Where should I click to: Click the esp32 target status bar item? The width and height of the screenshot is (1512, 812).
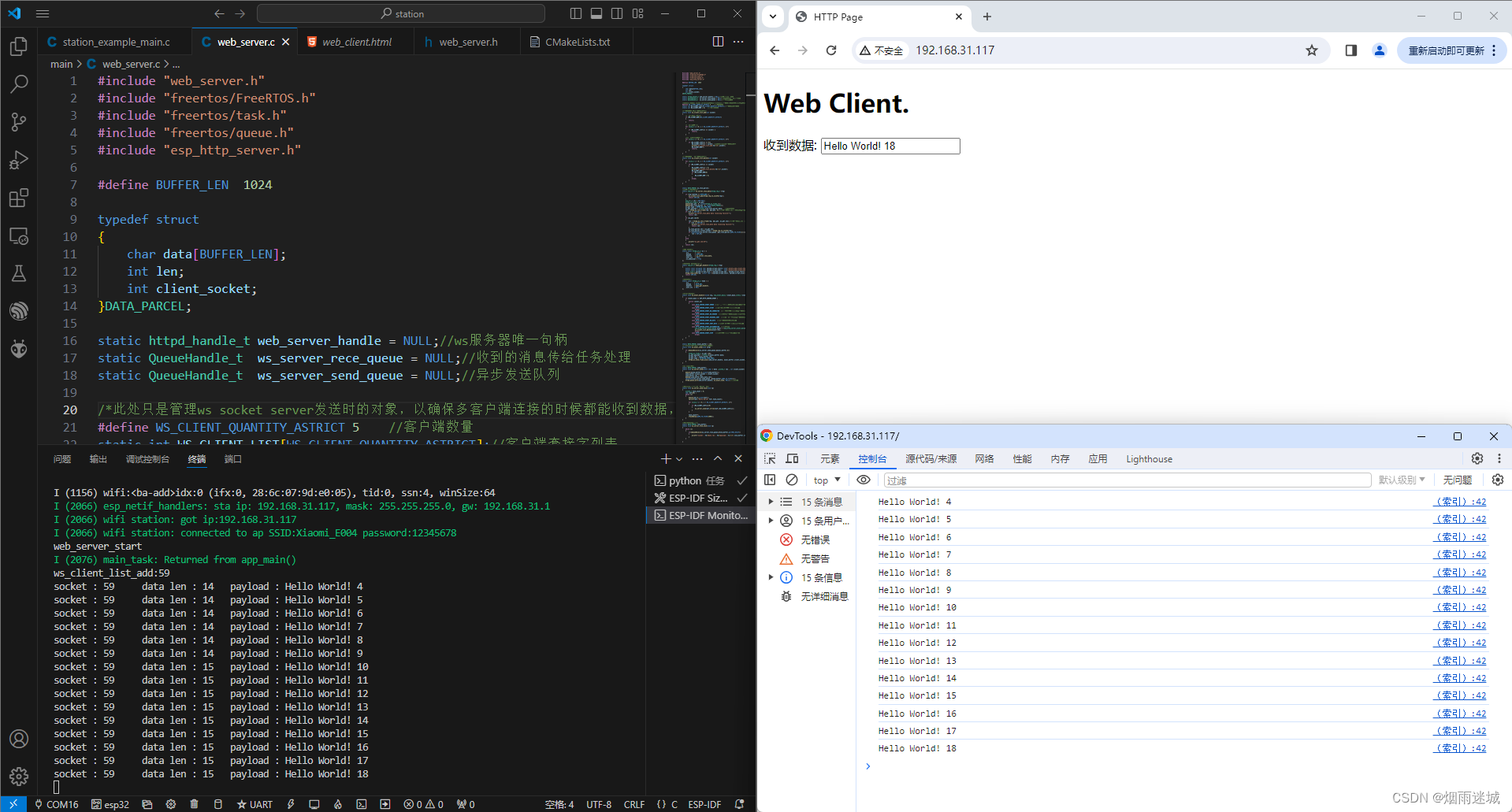point(110,804)
